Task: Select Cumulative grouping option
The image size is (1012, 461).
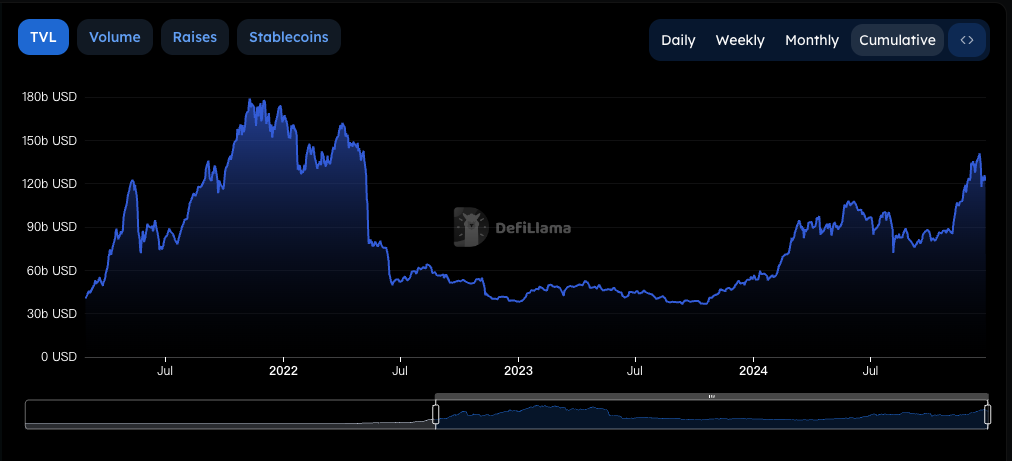Action: (x=897, y=40)
